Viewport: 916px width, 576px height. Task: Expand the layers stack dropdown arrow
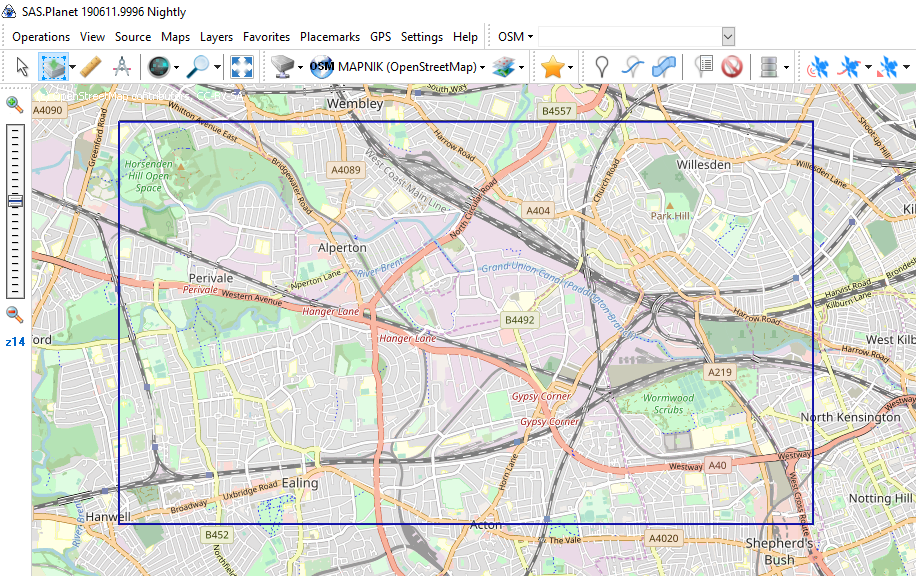521,67
